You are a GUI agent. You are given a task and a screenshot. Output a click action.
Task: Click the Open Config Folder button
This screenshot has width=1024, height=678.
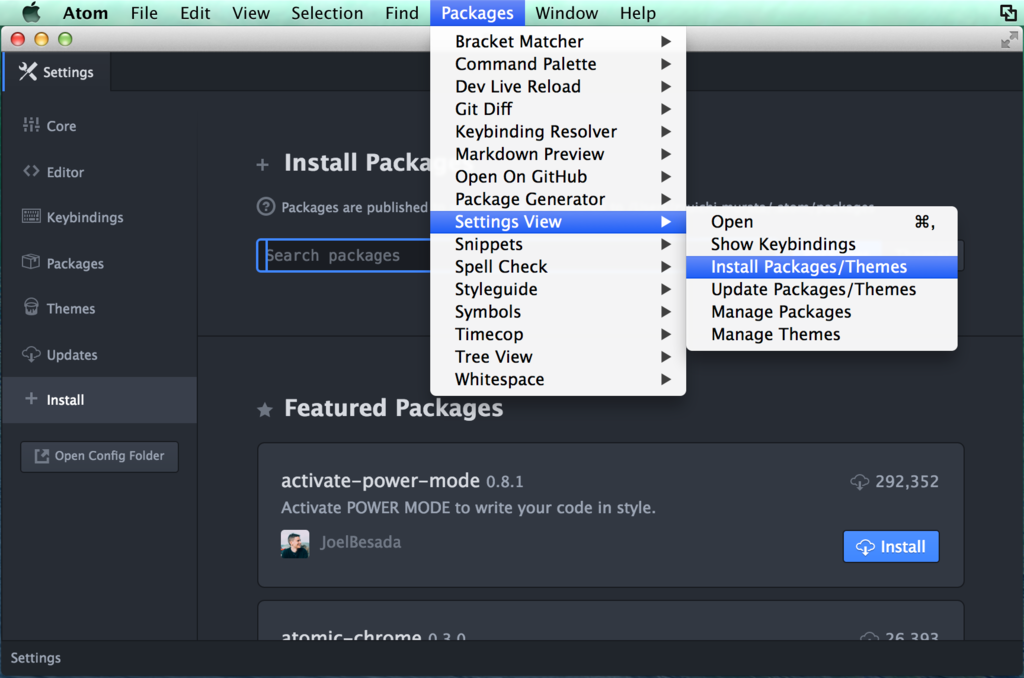[99, 456]
